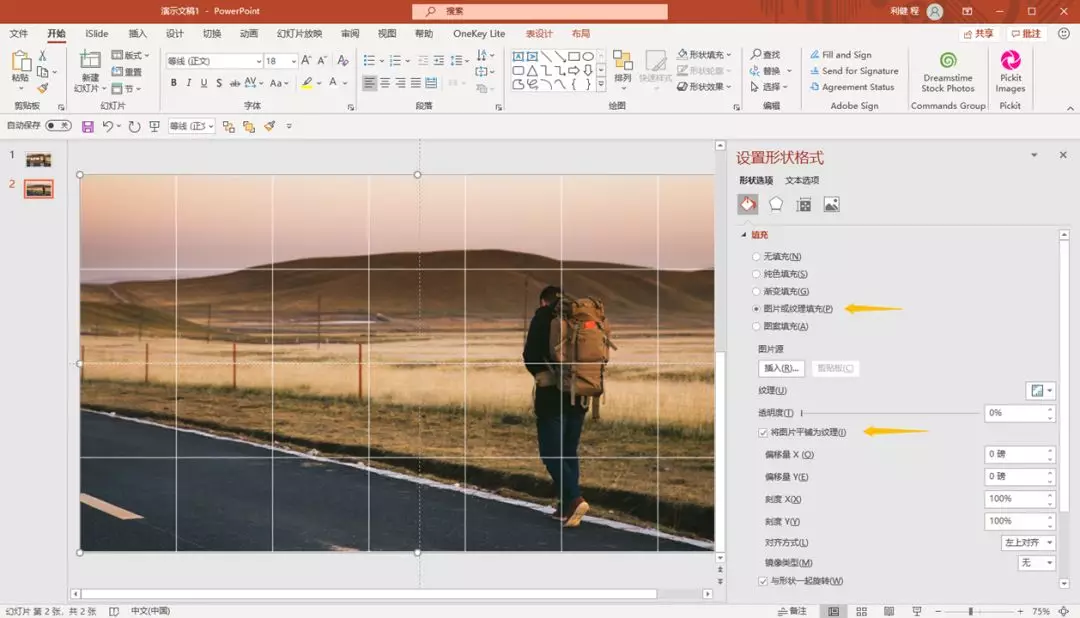Select the 无填充 radio option

click(x=756, y=257)
